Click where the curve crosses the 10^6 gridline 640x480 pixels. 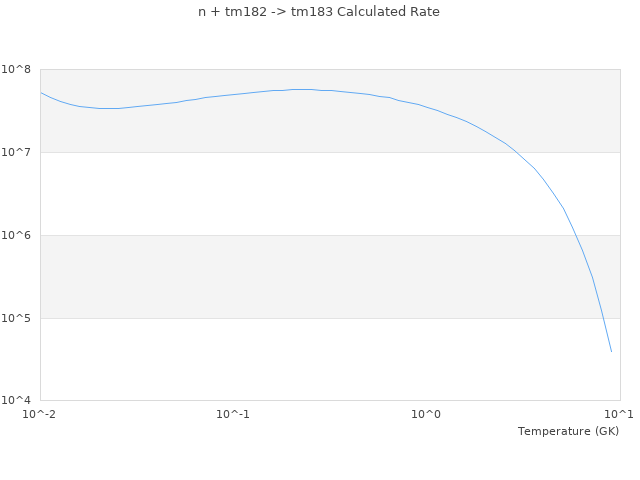point(573,235)
